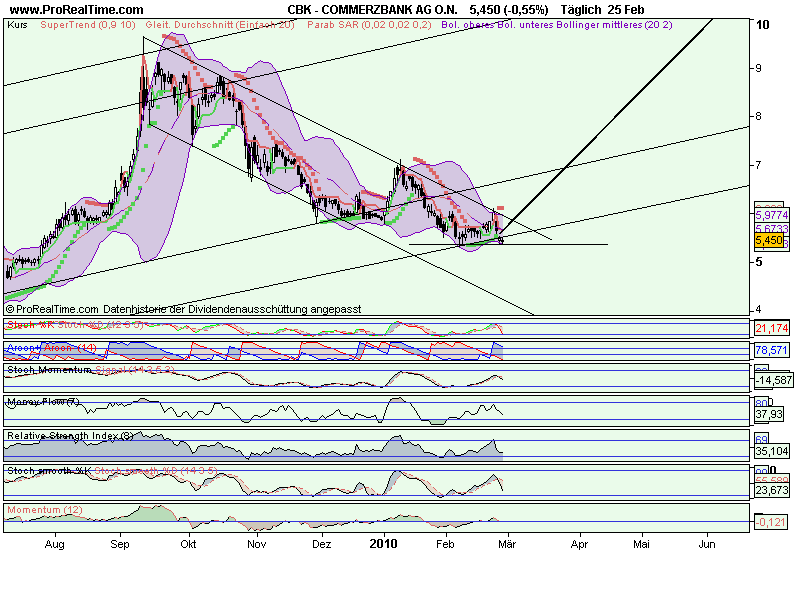The width and height of the screenshot is (800, 600).
Task: Click the Täglich timeframe label
Action: 581,10
